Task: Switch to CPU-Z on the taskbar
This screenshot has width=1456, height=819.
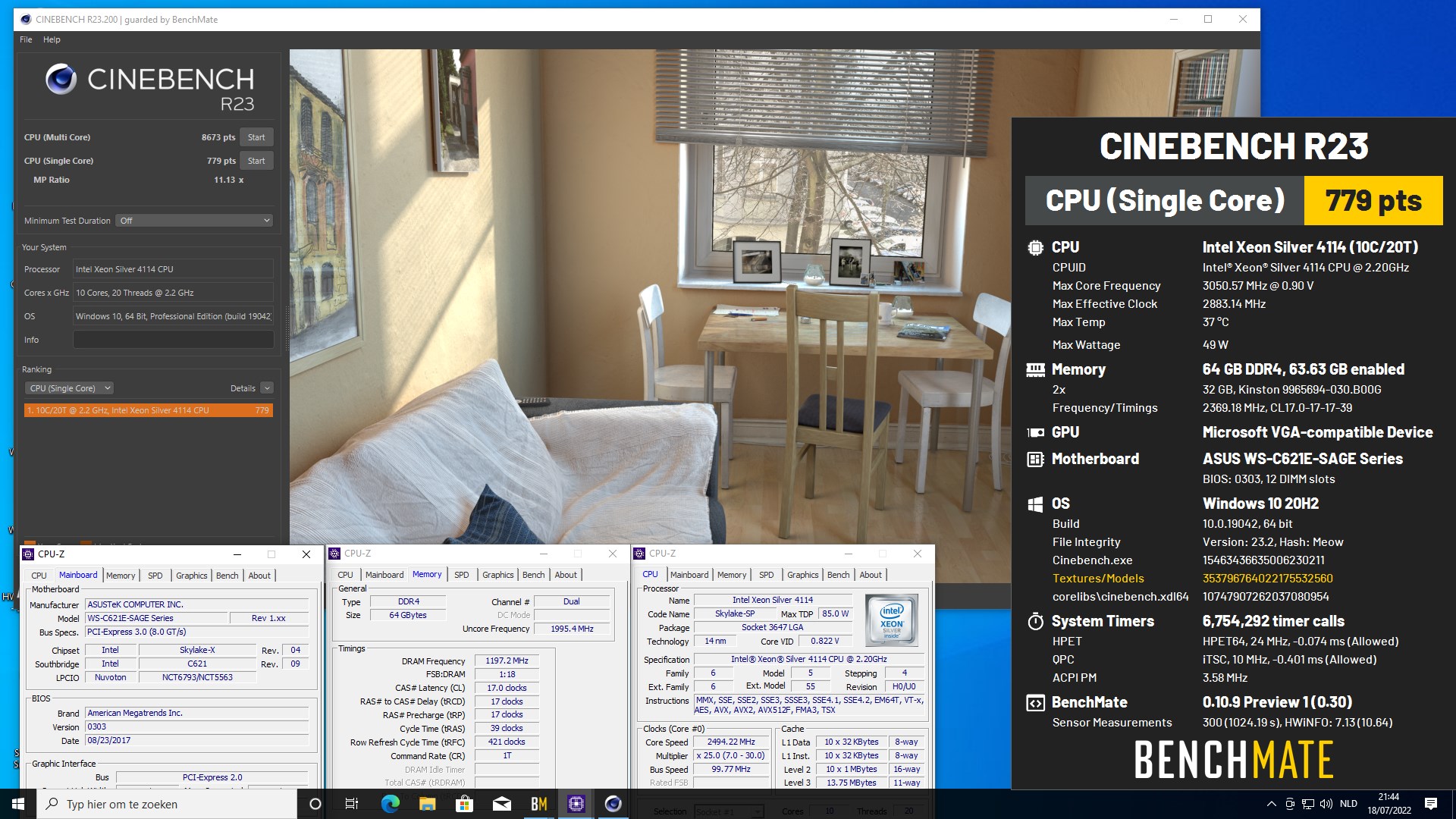Action: coord(576,804)
